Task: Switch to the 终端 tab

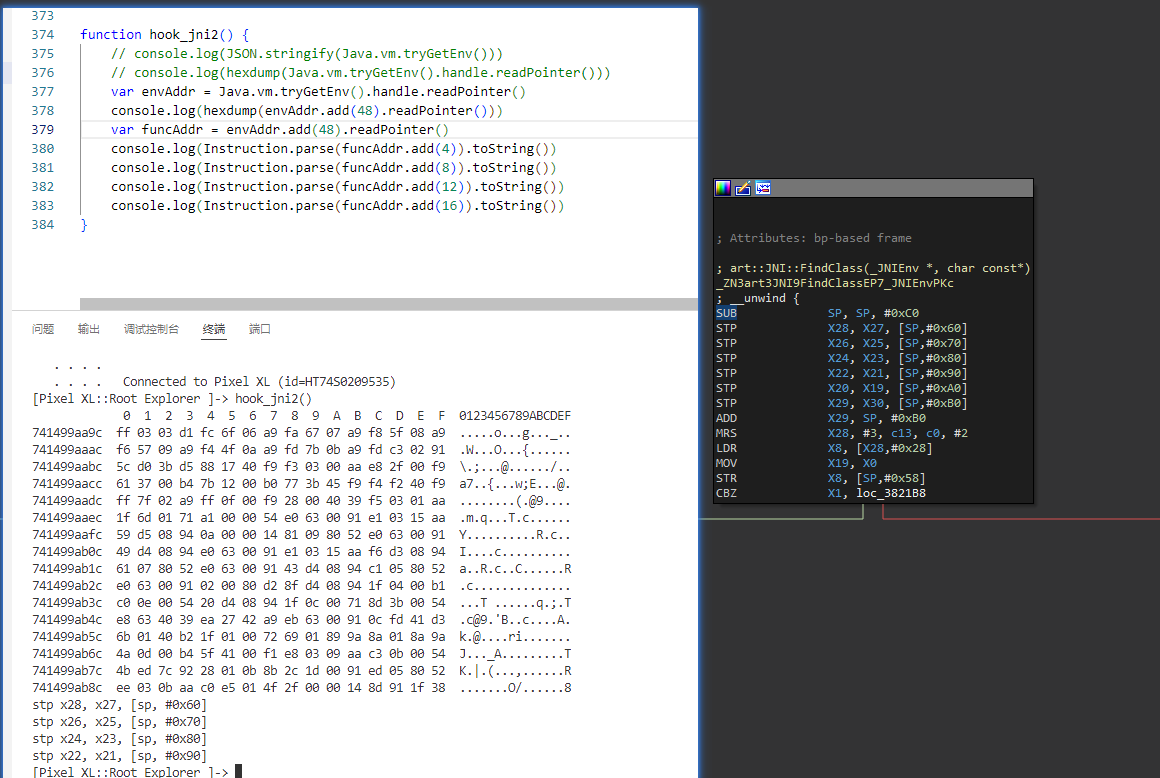Action: click(x=214, y=329)
